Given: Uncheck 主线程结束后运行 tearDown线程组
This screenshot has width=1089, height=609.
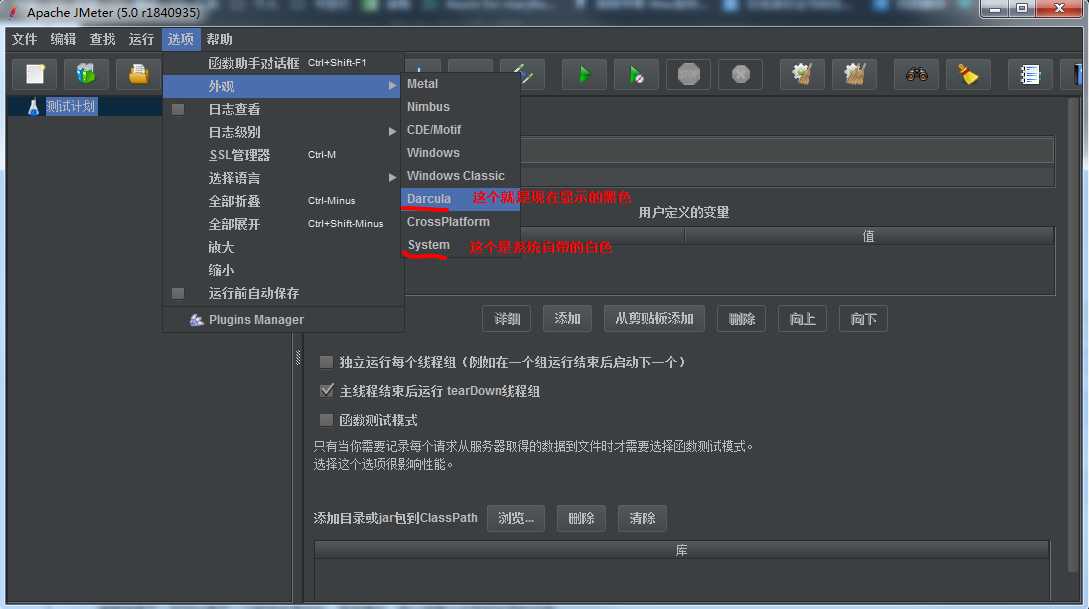Looking at the screenshot, I should click(x=326, y=390).
